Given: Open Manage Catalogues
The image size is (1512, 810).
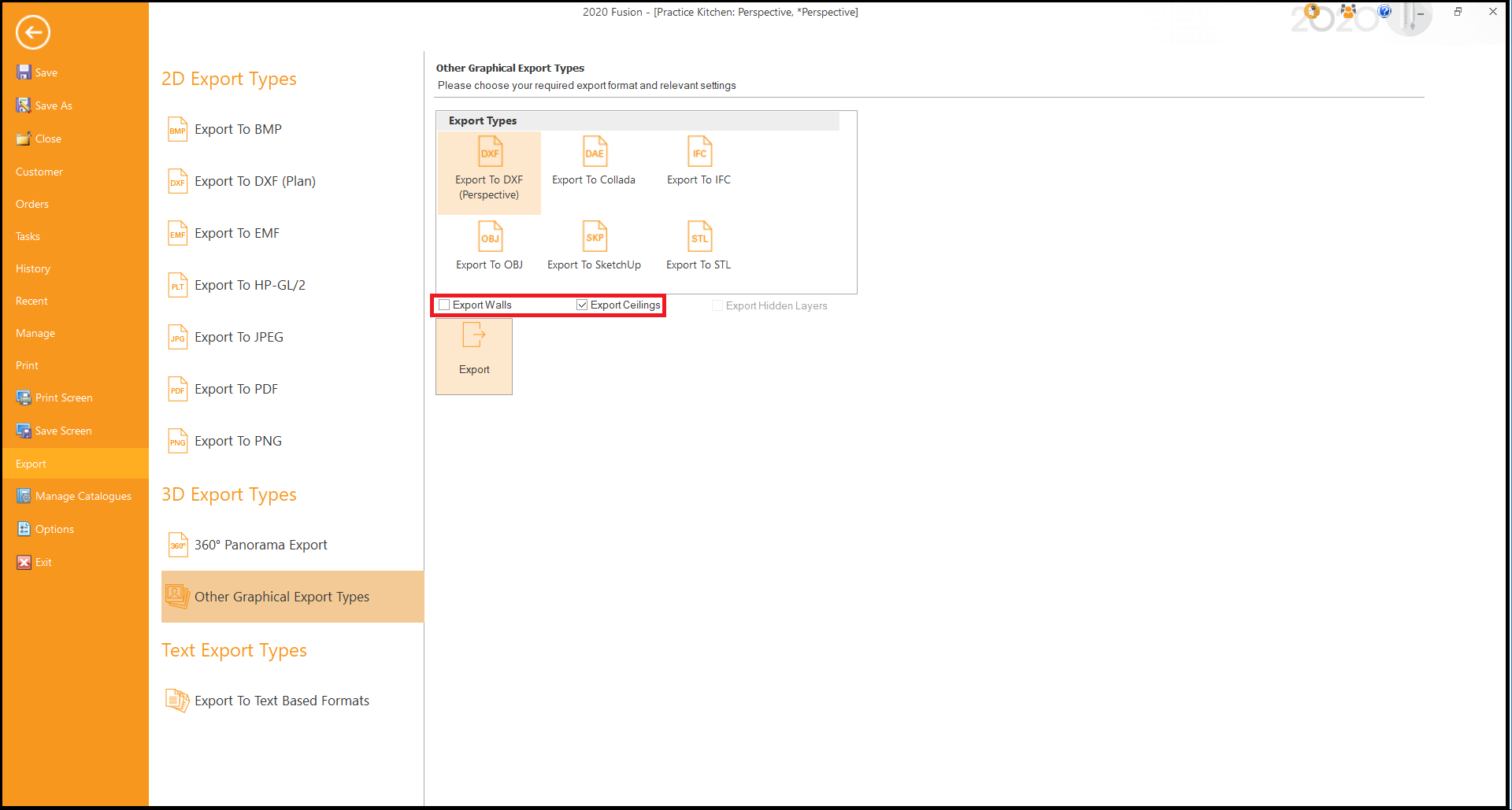Looking at the screenshot, I should point(74,496).
